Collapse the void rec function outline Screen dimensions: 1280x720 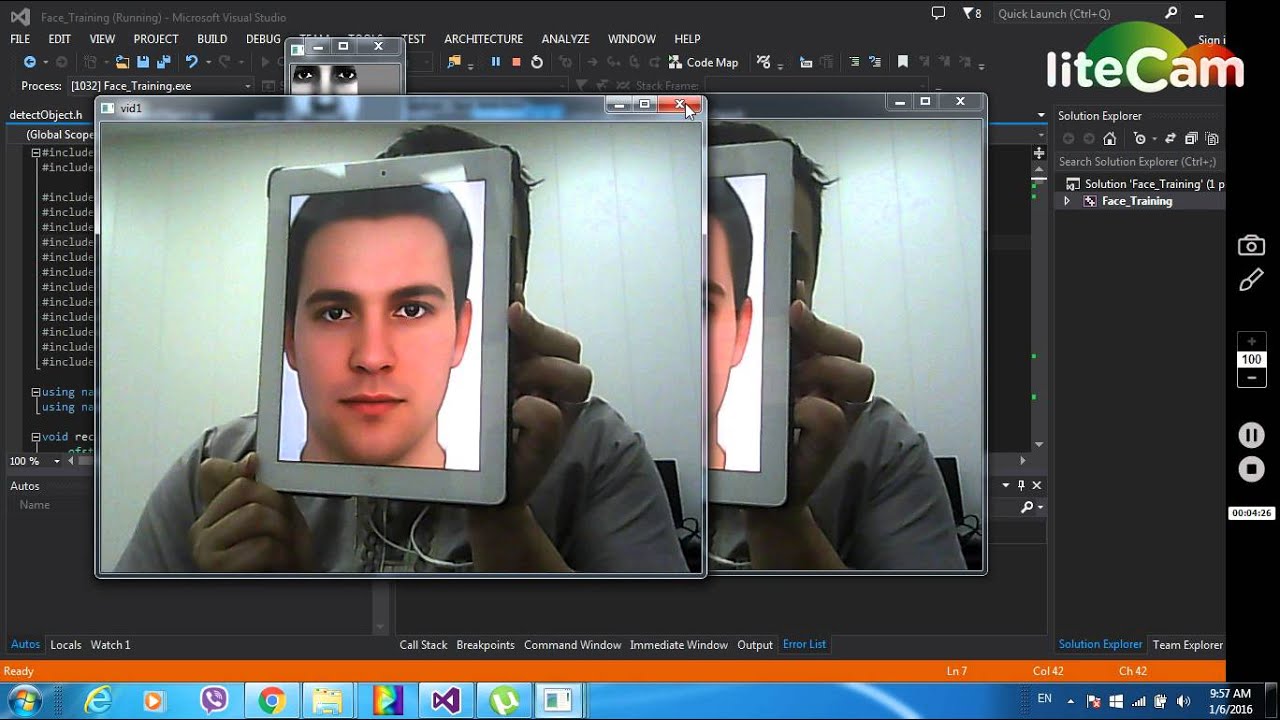(x=36, y=437)
